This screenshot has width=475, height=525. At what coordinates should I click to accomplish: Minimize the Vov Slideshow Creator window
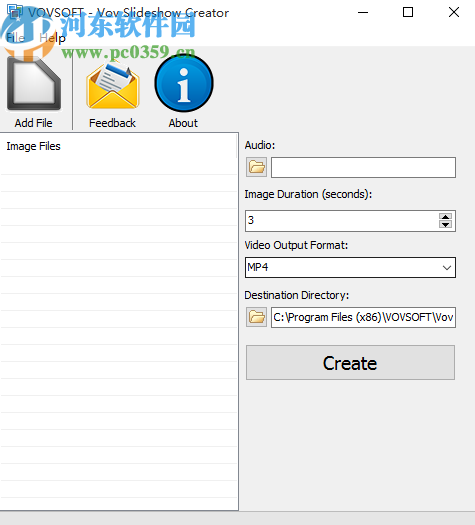tap(363, 12)
